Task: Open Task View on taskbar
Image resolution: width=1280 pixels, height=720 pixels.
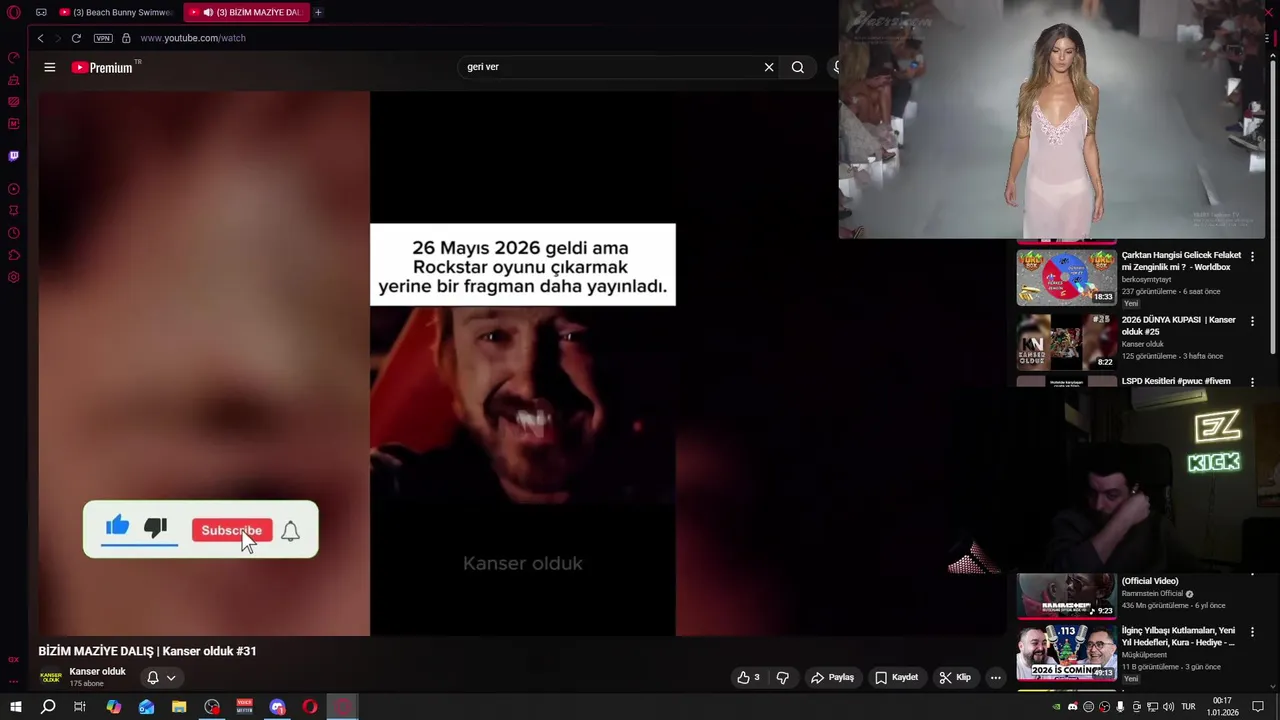Action: [x=80, y=707]
